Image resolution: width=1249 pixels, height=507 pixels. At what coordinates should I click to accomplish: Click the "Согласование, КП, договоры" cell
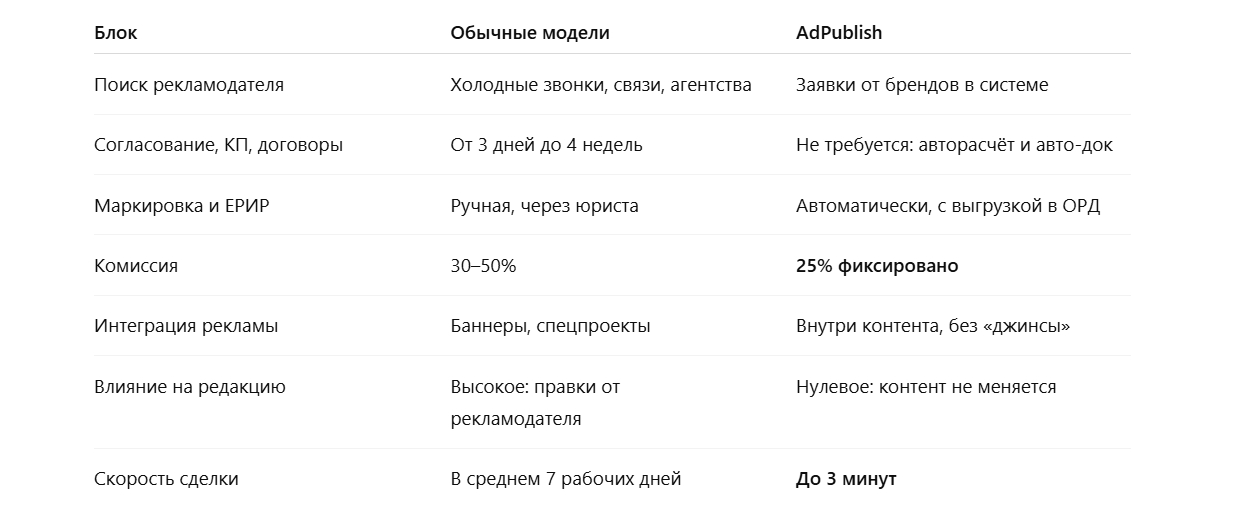[x=218, y=145]
